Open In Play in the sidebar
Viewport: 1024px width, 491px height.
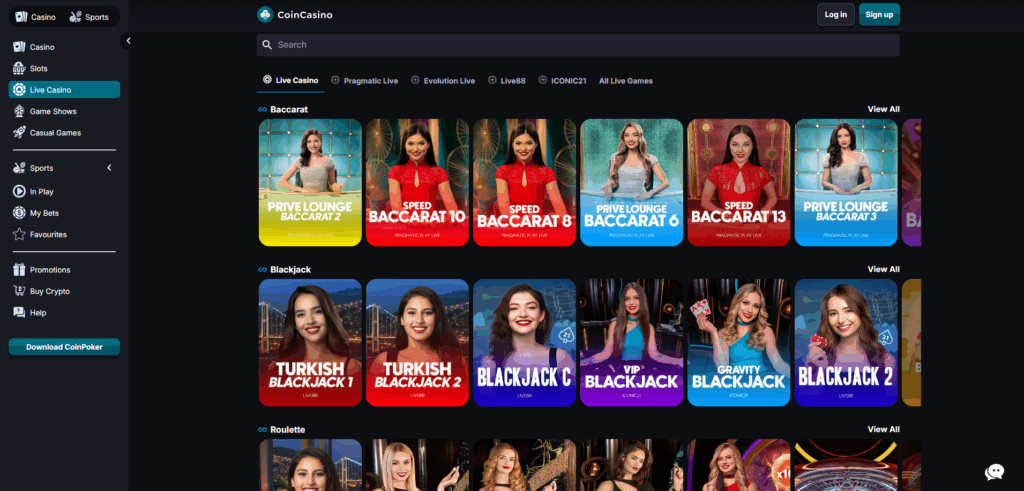[64, 192]
